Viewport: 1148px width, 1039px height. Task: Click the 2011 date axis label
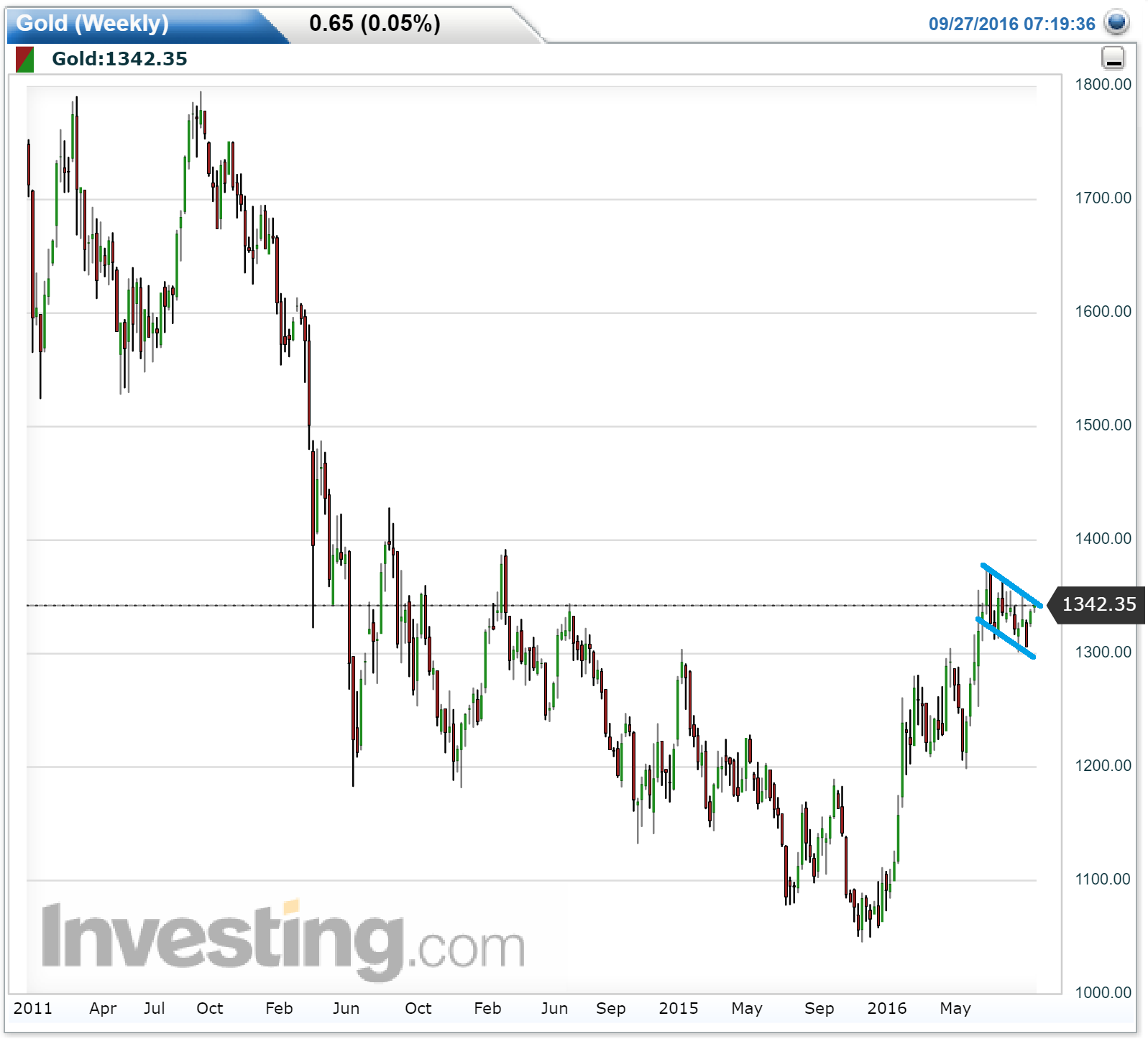point(33,1008)
